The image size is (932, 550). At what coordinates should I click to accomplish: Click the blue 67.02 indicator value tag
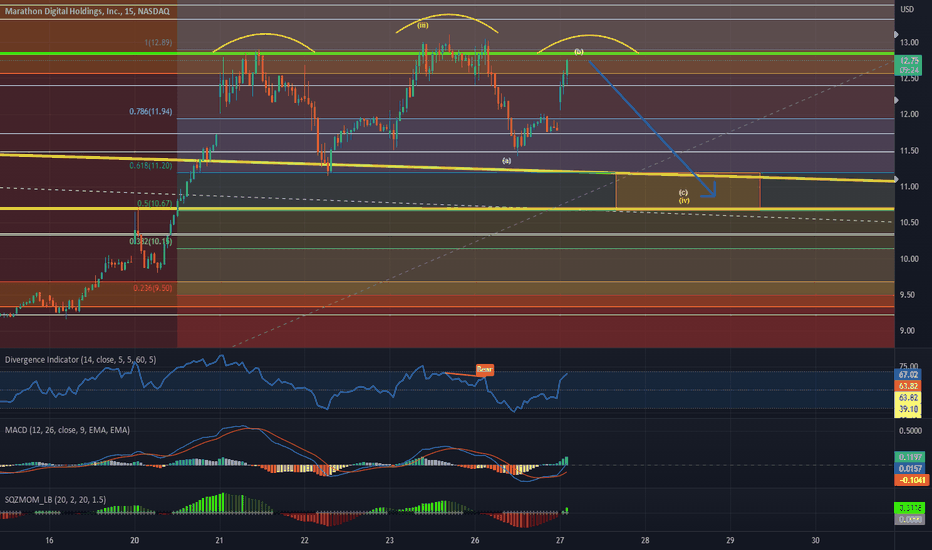click(x=908, y=375)
